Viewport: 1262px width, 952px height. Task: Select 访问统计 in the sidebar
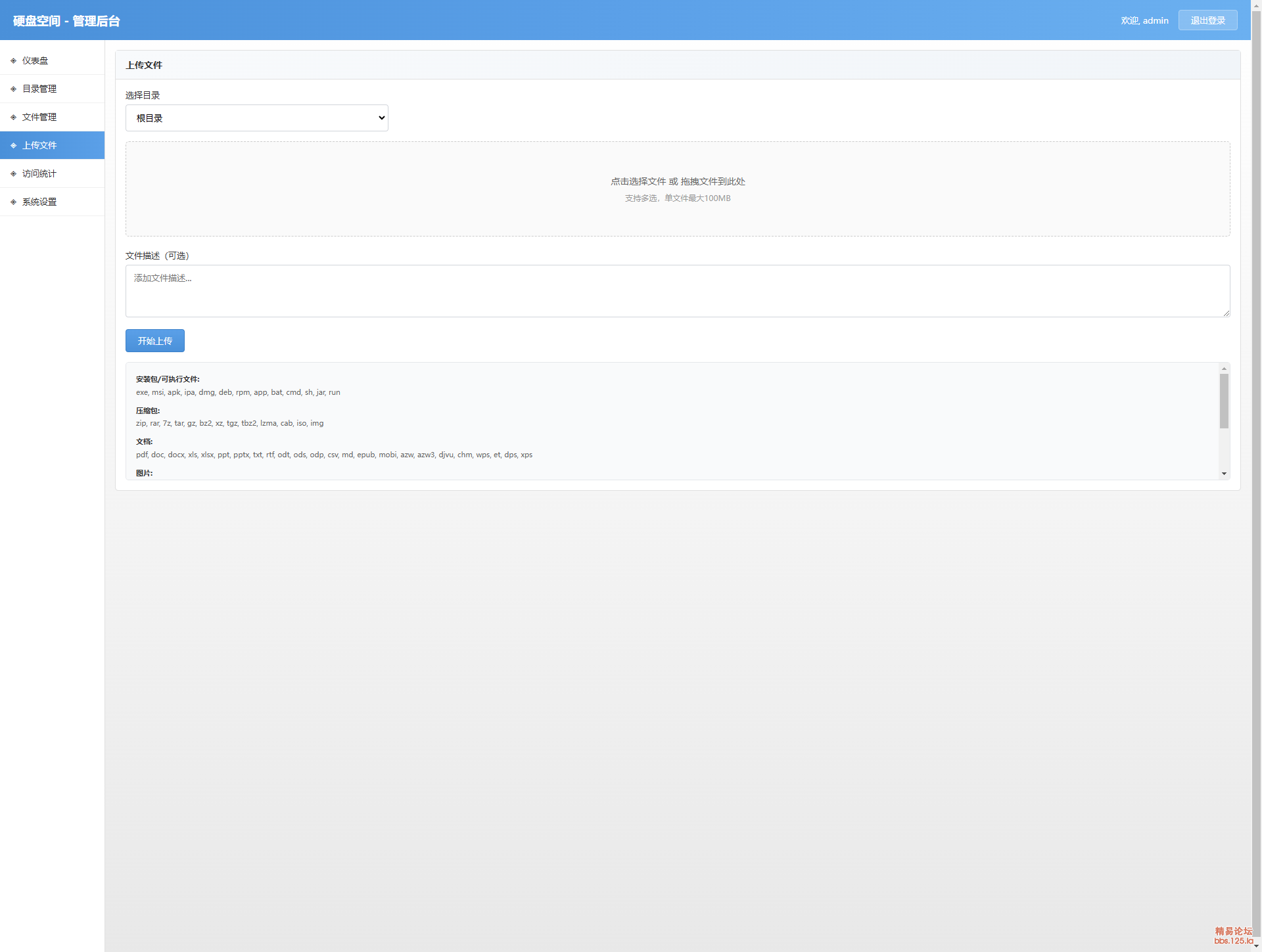[x=39, y=173]
